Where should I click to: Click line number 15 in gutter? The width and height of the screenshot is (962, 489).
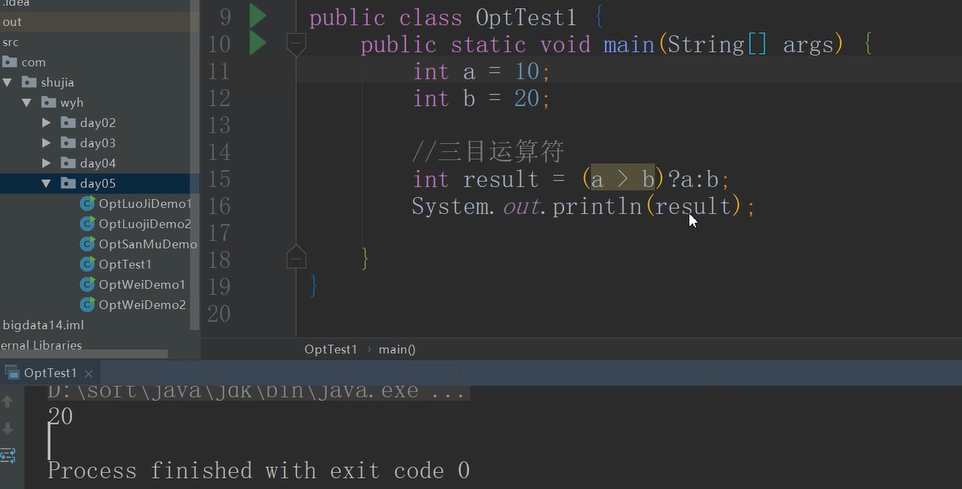(x=219, y=179)
